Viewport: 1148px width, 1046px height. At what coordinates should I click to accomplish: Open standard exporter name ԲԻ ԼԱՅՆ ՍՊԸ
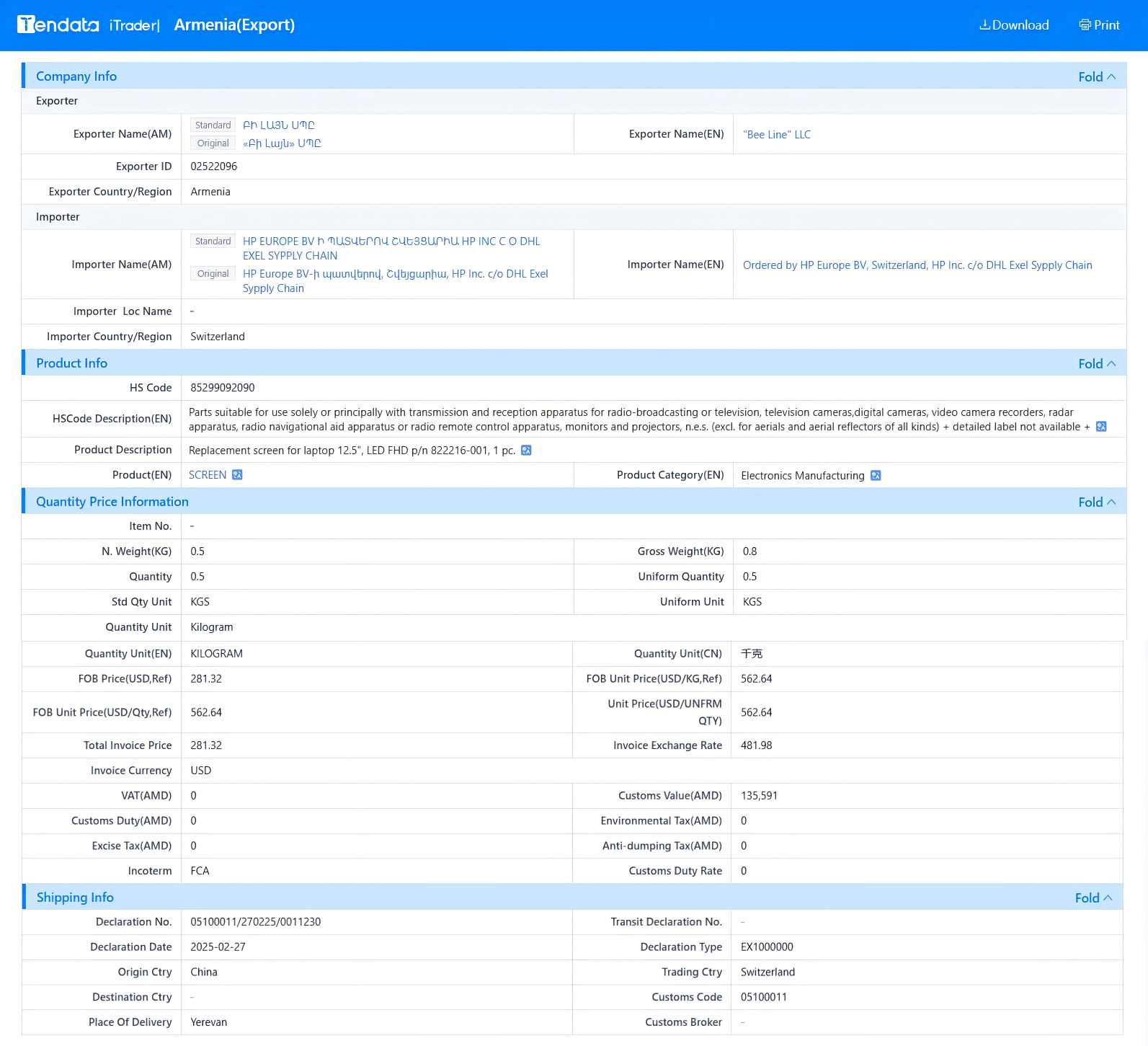279,125
